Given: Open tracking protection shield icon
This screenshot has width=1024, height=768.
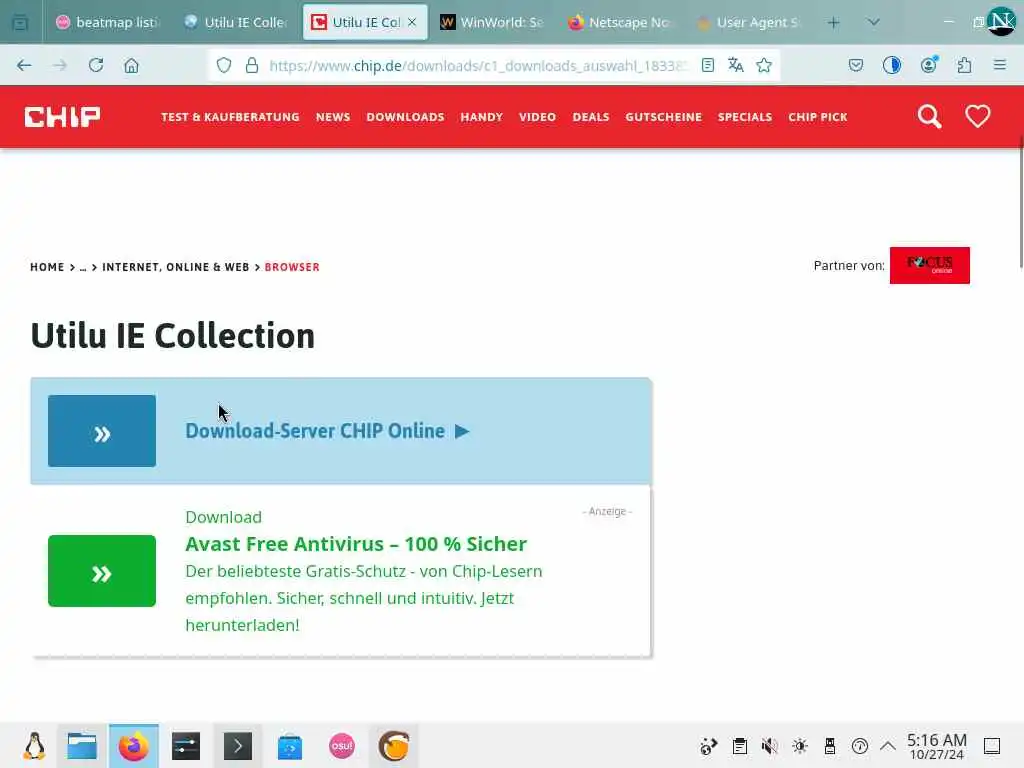Looking at the screenshot, I should pos(224,65).
